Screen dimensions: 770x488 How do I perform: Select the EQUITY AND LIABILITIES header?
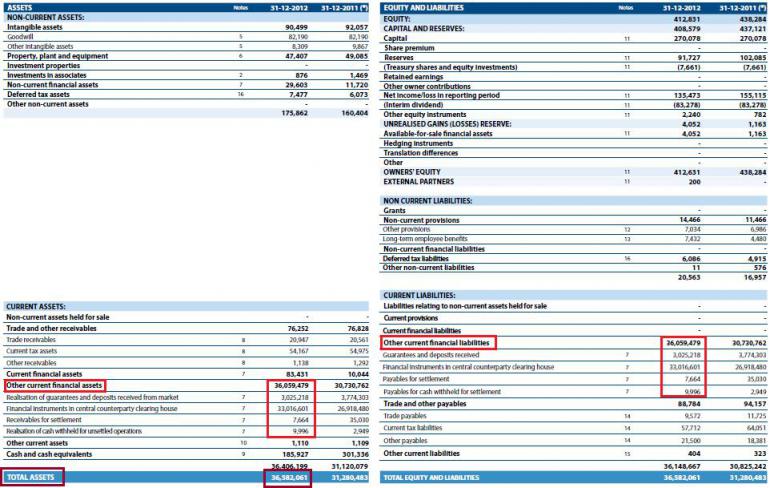pyautogui.click(x=423, y=8)
